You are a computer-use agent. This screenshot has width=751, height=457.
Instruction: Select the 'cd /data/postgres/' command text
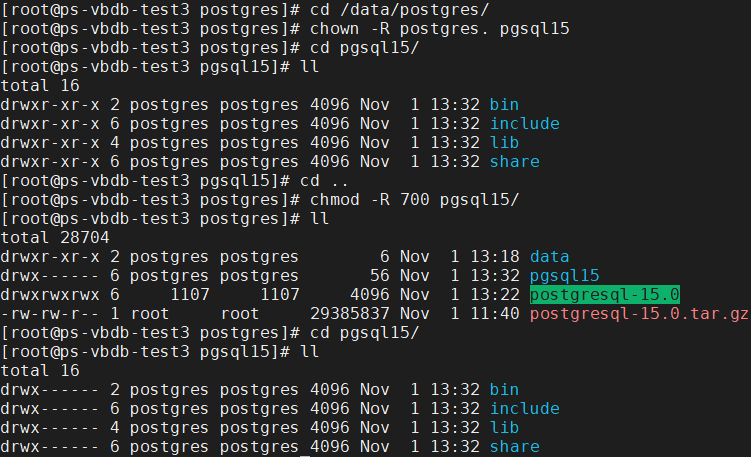(x=399, y=10)
